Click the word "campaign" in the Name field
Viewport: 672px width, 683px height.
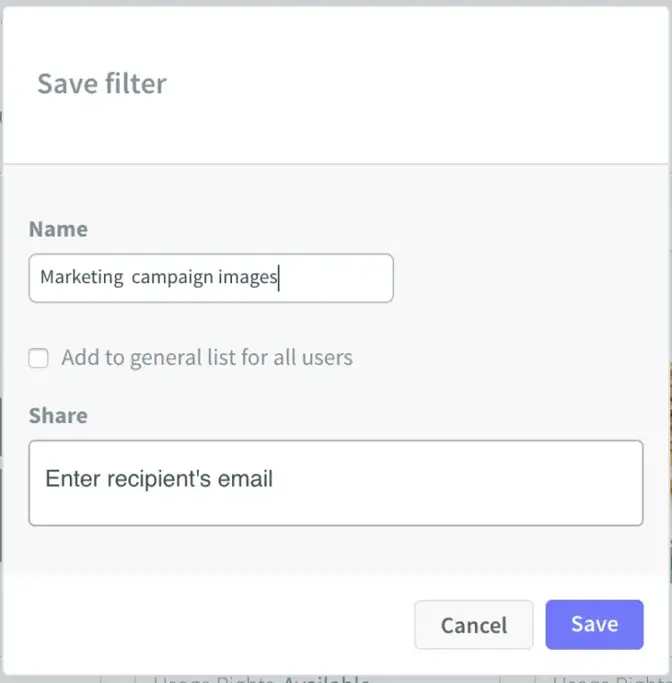[173, 277]
